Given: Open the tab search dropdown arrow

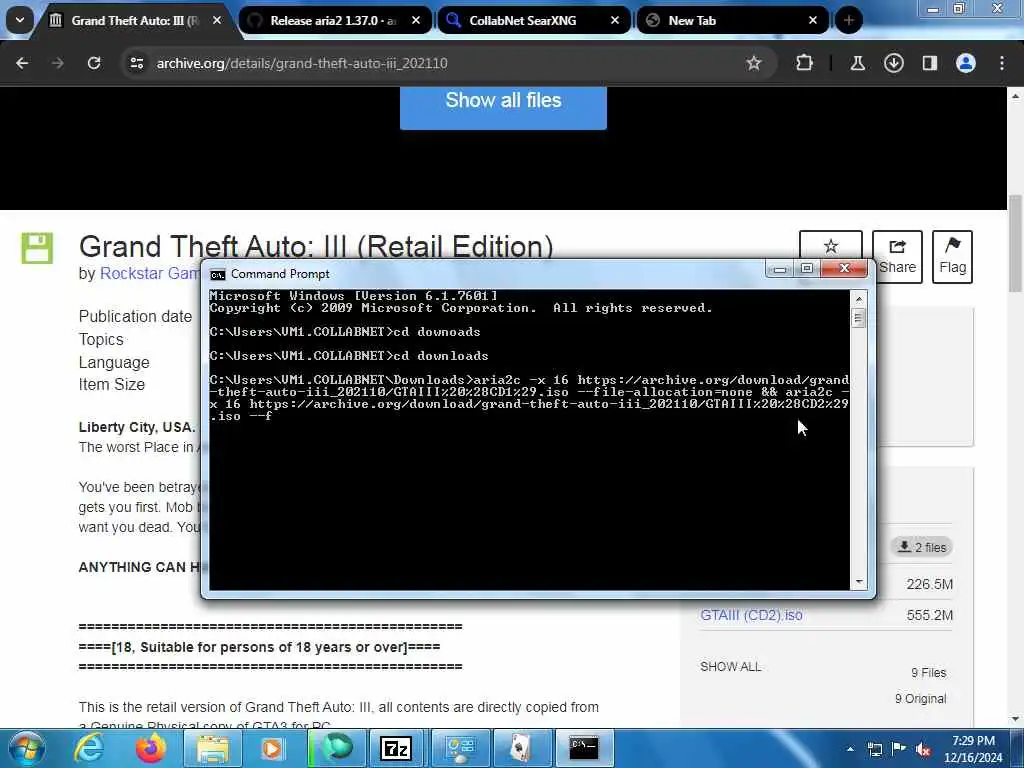Looking at the screenshot, I should point(20,20).
